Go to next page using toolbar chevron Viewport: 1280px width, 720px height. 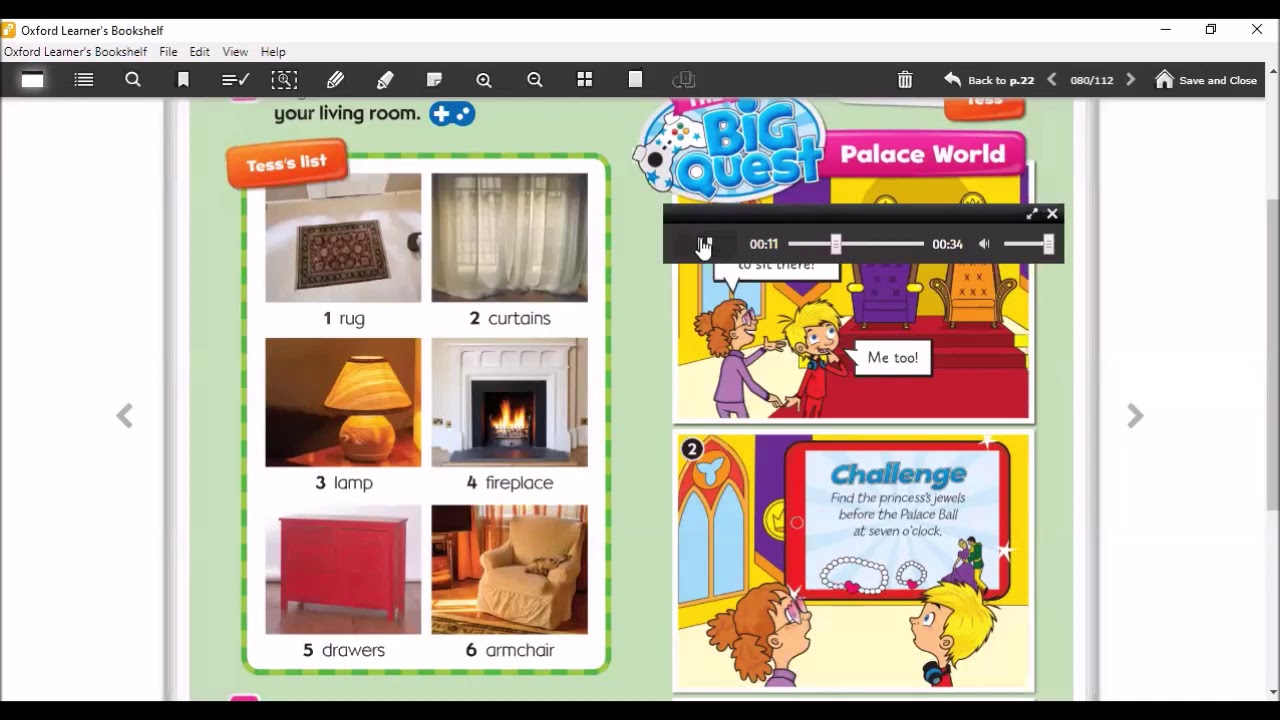(x=1131, y=80)
